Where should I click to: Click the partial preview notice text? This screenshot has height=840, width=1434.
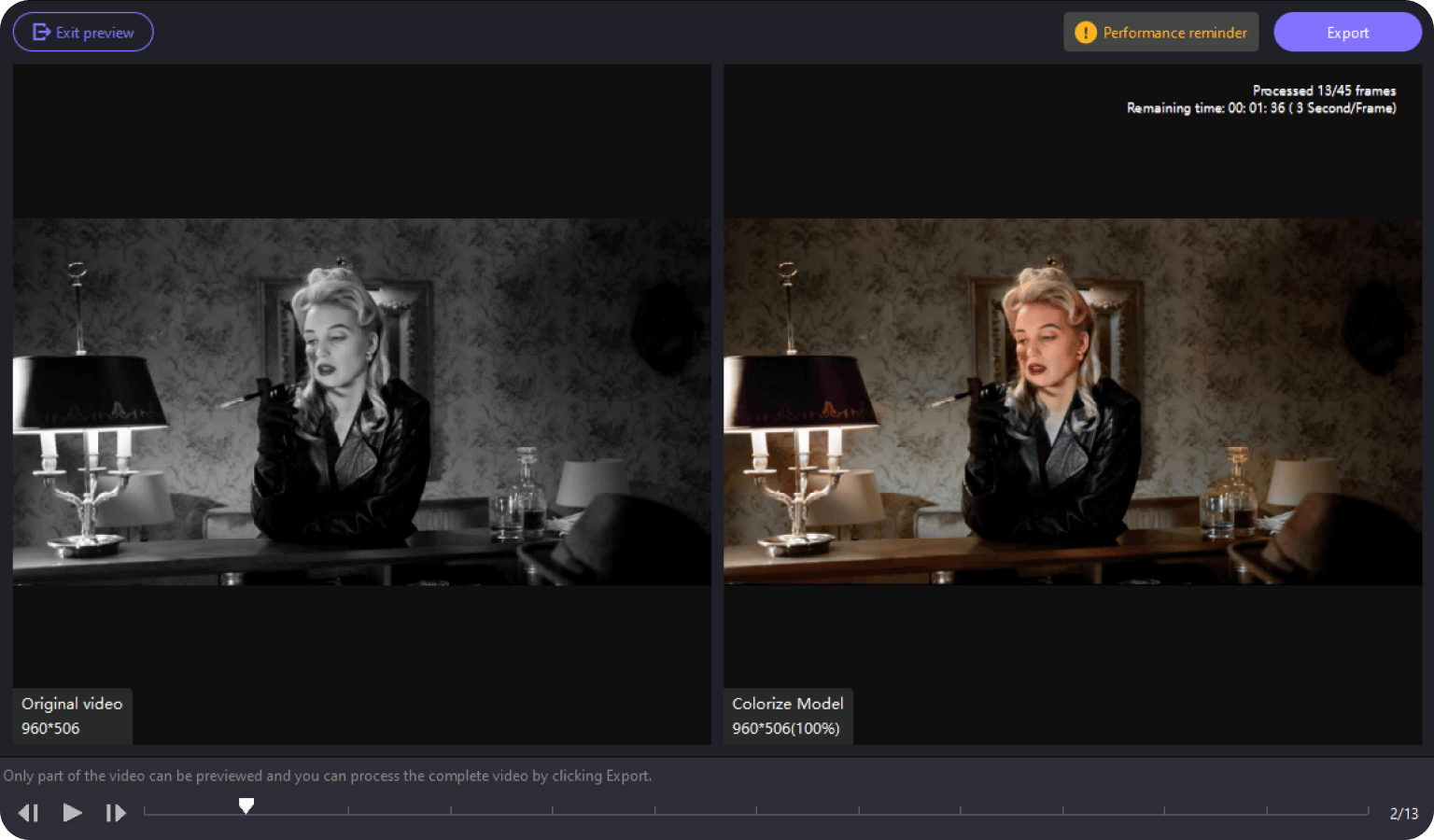(327, 776)
